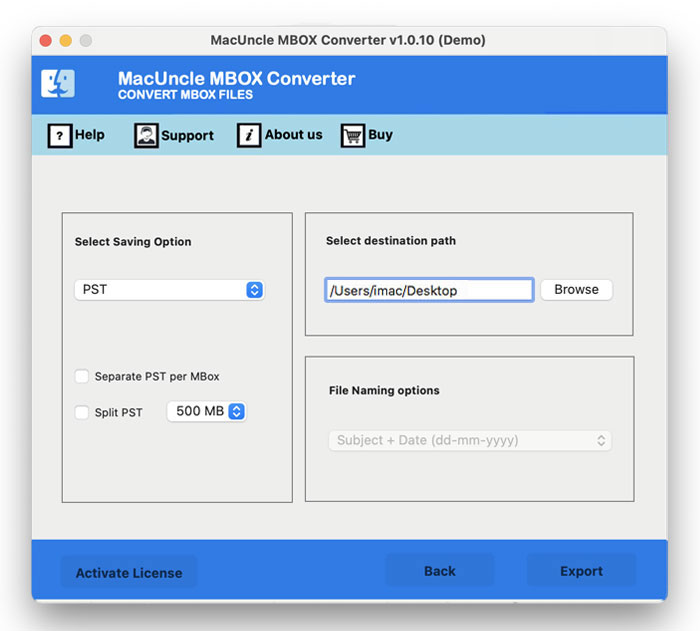
Task: Click the red close window button
Action: [46, 41]
